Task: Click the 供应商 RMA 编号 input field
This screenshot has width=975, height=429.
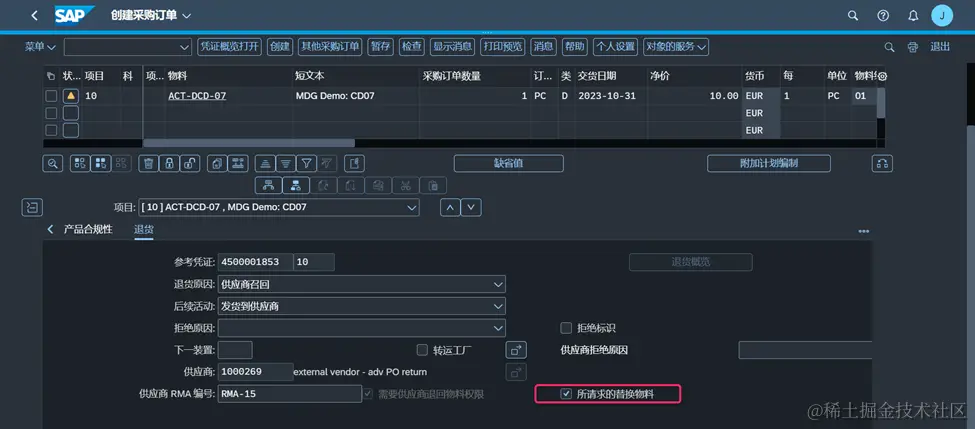Action: pyautogui.click(x=290, y=394)
